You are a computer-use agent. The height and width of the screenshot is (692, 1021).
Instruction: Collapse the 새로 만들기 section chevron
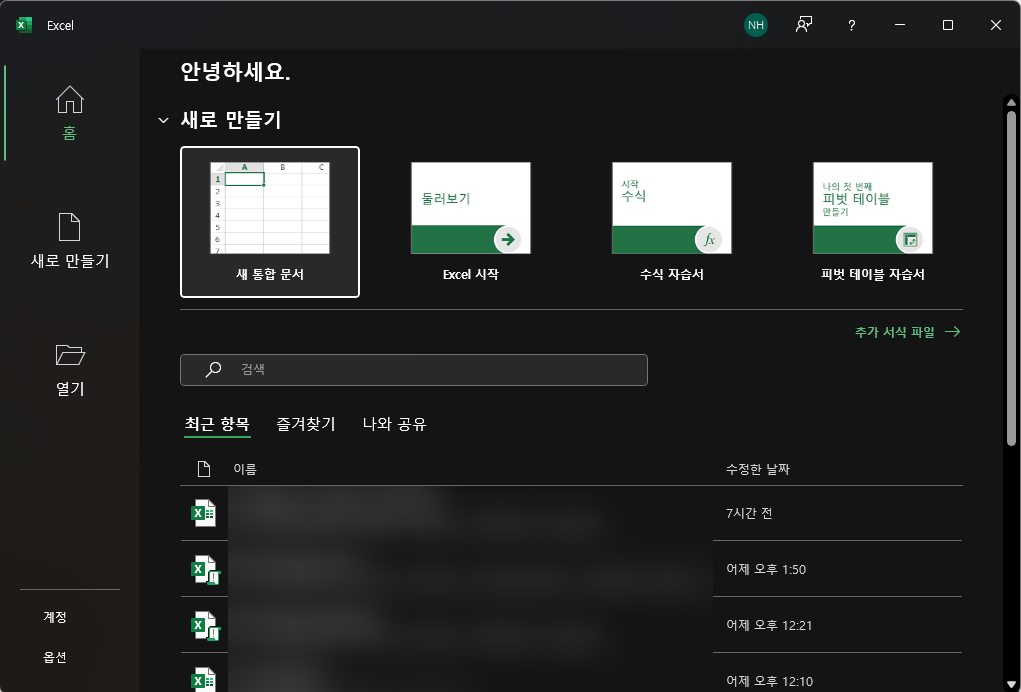(x=163, y=119)
